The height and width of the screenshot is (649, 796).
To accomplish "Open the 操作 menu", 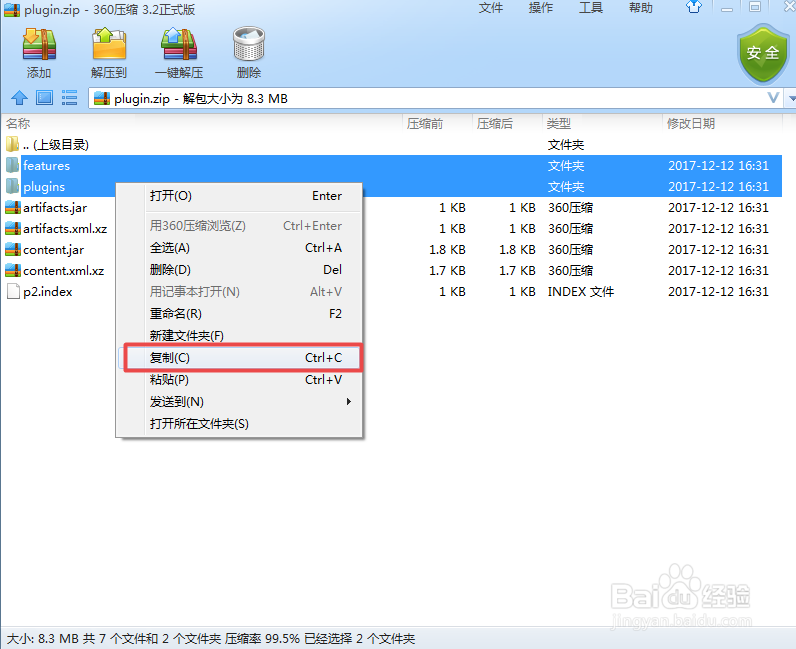I will click(540, 8).
